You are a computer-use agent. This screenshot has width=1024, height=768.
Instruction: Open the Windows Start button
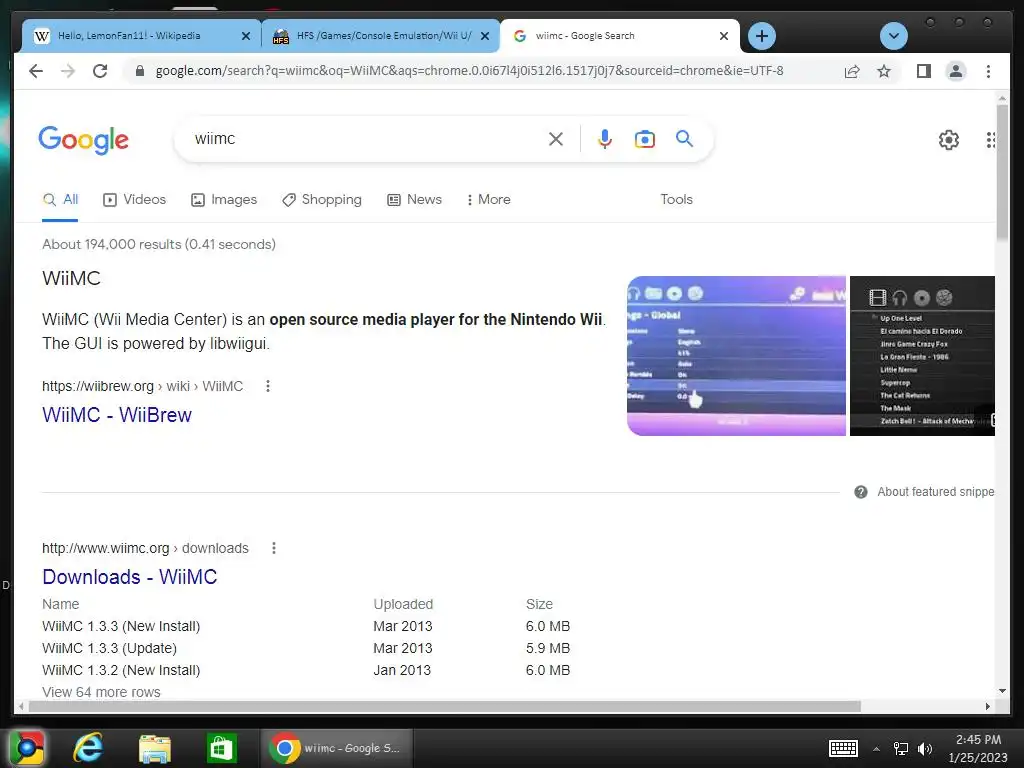tap(27, 748)
